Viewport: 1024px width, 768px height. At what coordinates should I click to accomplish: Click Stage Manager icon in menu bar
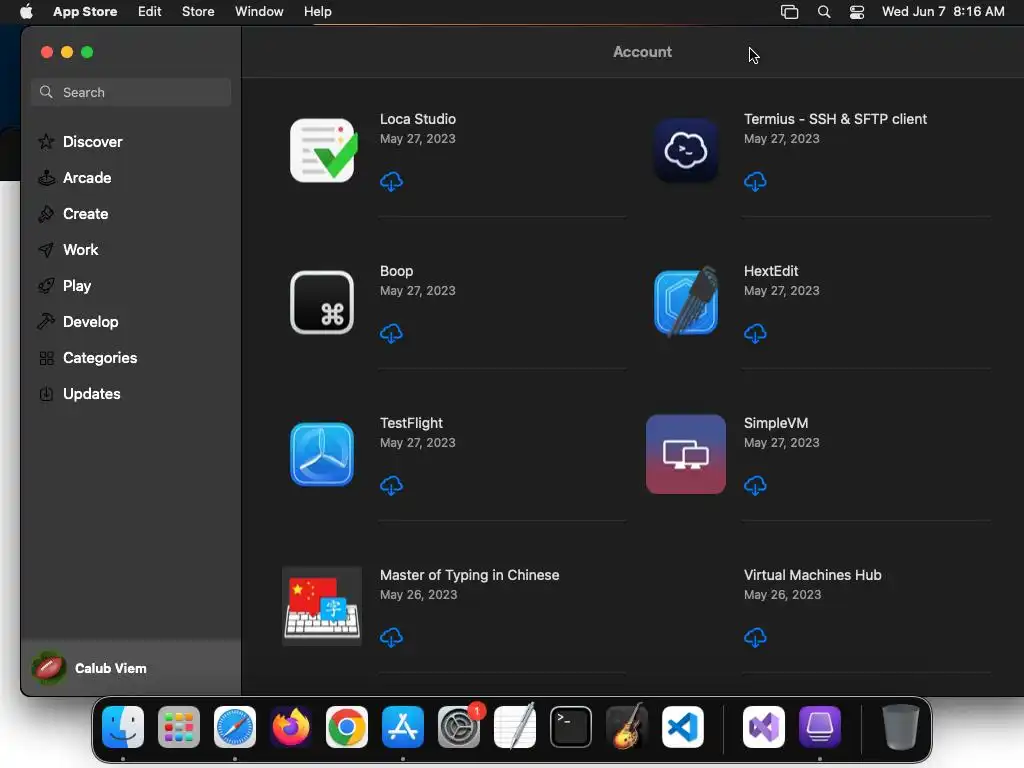pos(790,12)
